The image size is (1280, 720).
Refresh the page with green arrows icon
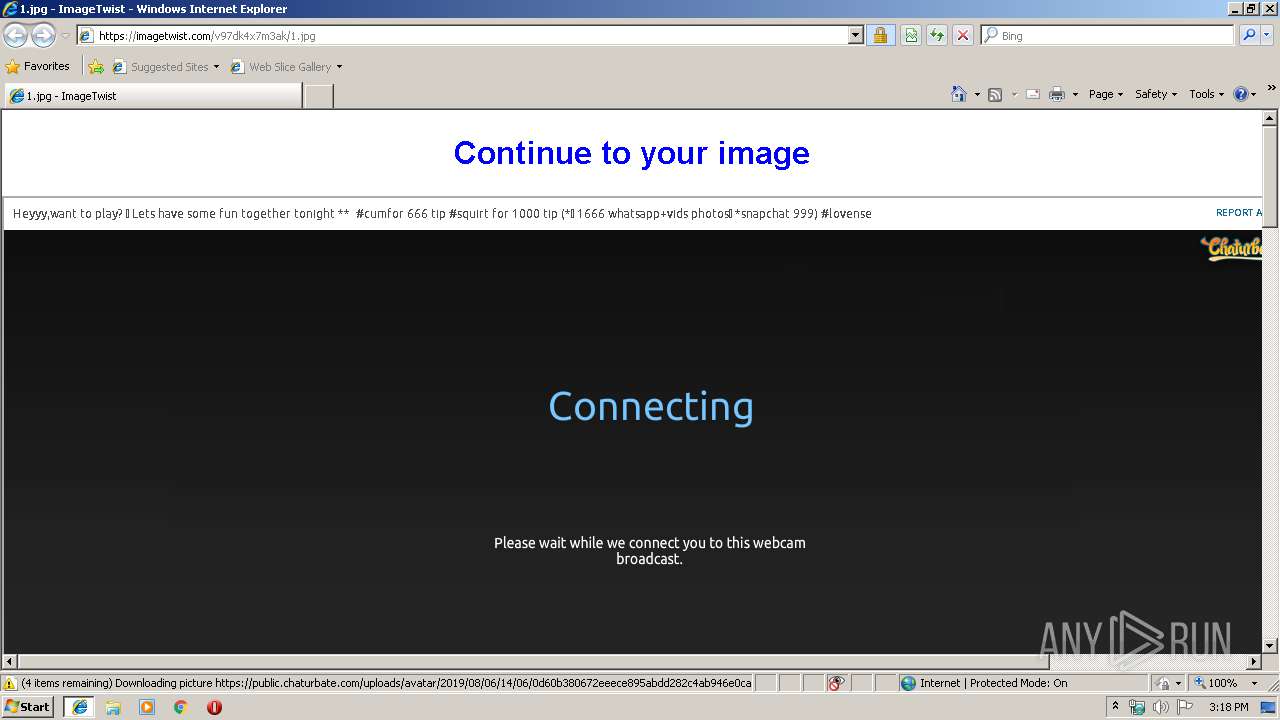(937, 36)
